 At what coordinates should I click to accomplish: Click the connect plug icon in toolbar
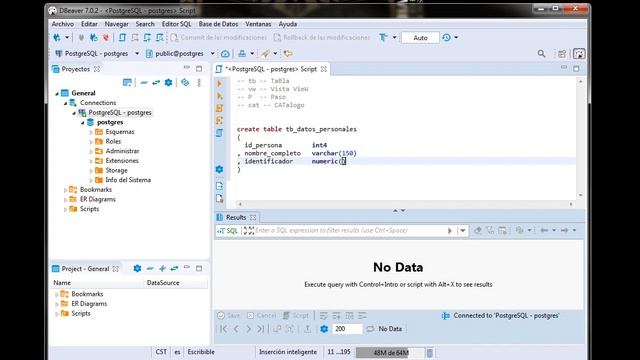(81, 38)
